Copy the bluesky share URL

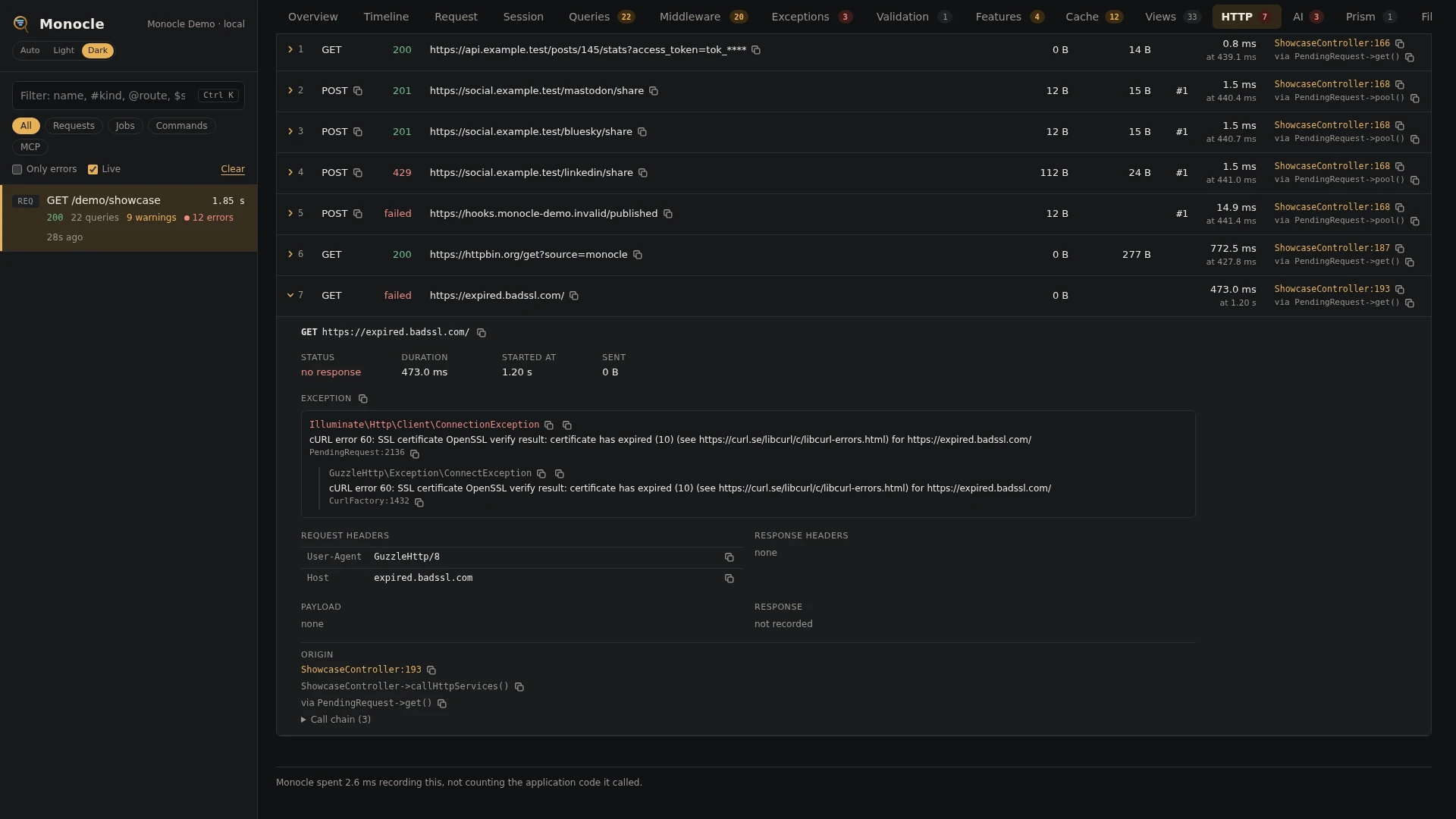pyautogui.click(x=642, y=132)
